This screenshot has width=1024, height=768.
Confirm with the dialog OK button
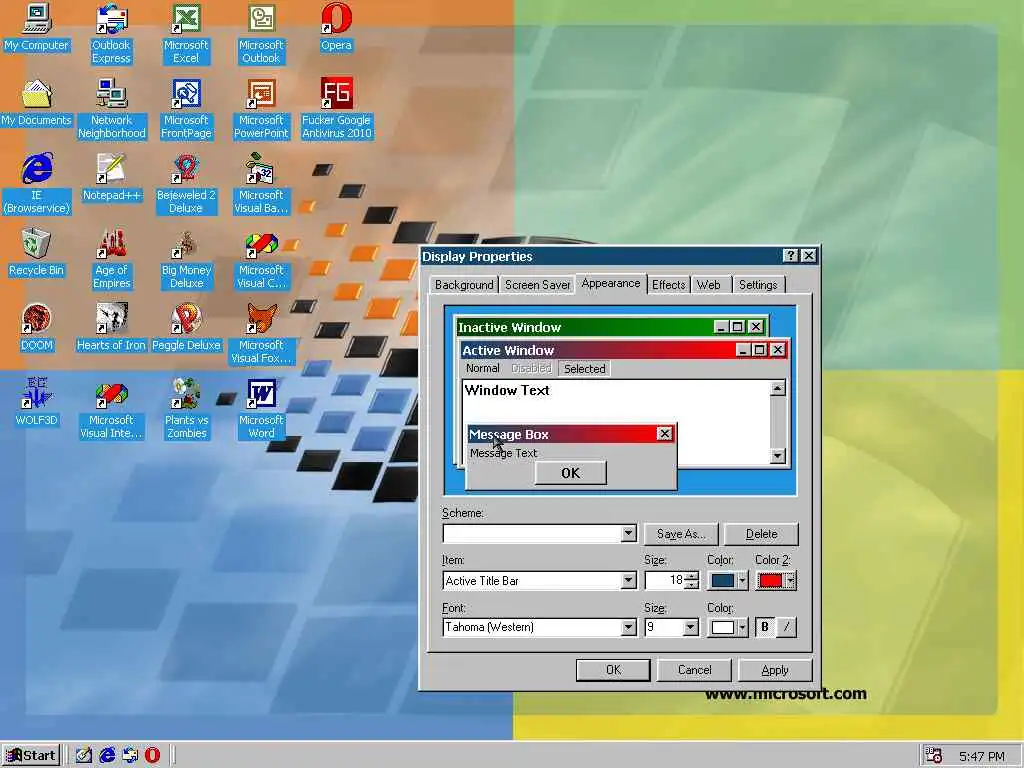[613, 670]
